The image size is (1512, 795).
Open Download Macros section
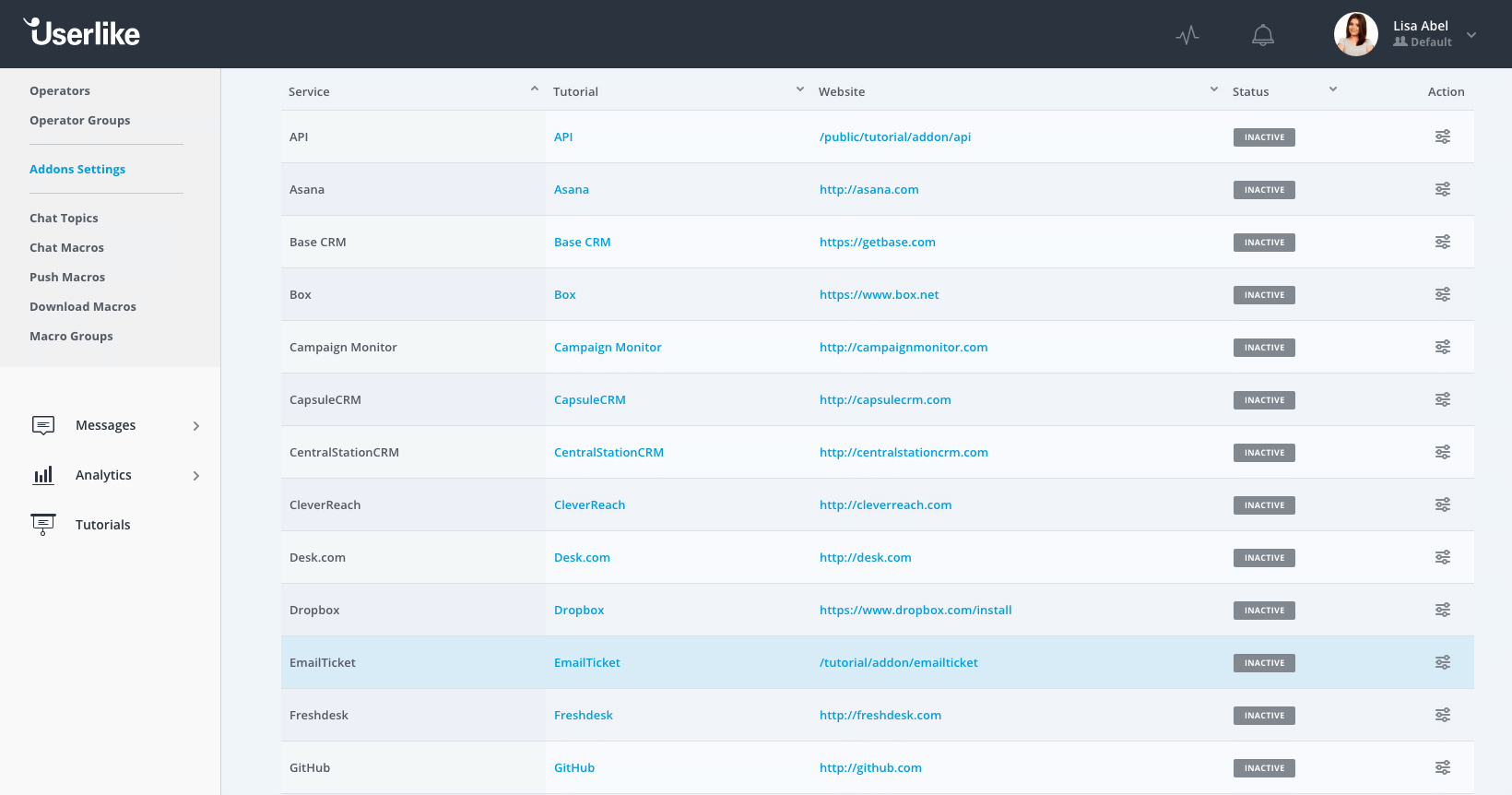tap(83, 307)
